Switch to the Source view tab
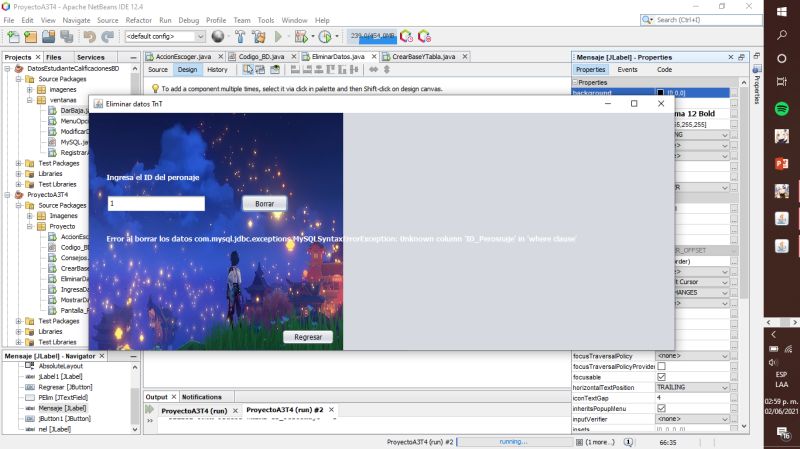 (x=158, y=69)
